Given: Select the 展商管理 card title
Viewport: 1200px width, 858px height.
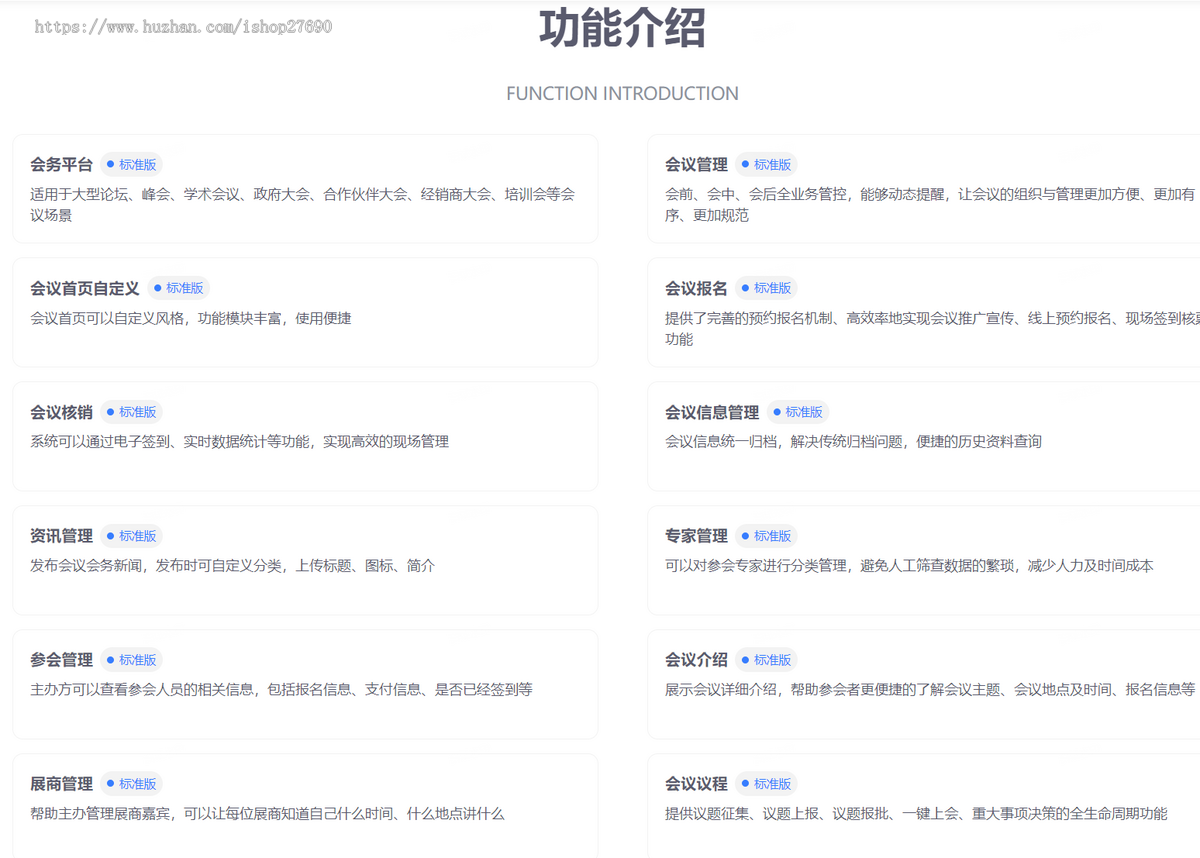Looking at the screenshot, I should click(x=61, y=784).
